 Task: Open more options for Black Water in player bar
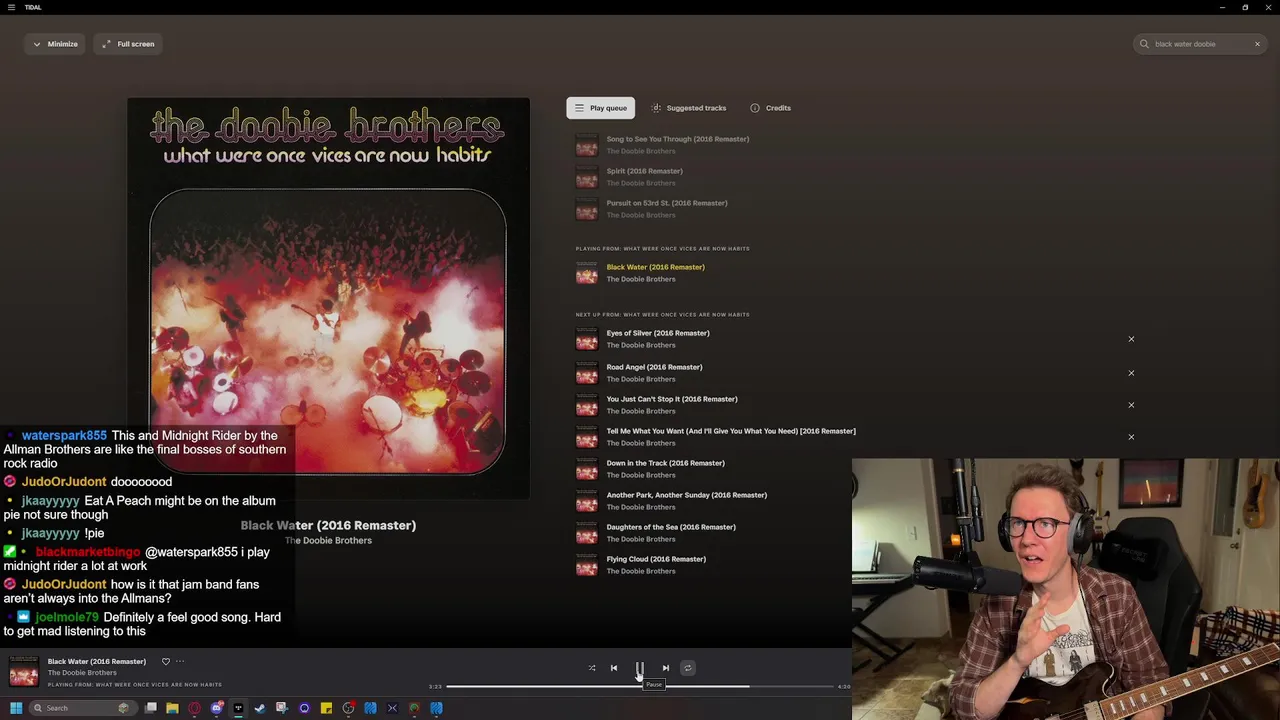(x=180, y=661)
